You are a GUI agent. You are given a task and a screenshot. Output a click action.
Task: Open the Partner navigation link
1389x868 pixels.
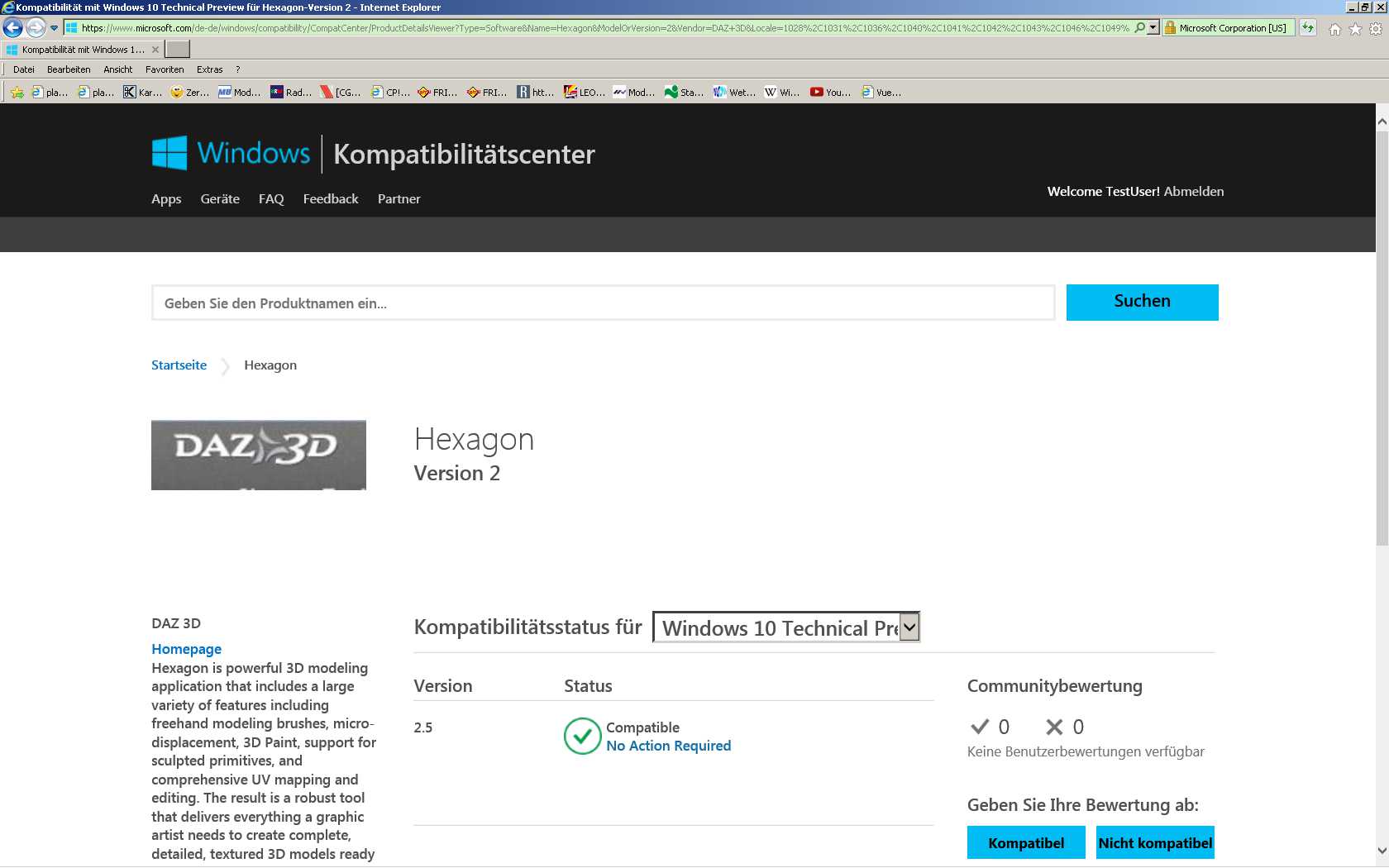point(399,198)
